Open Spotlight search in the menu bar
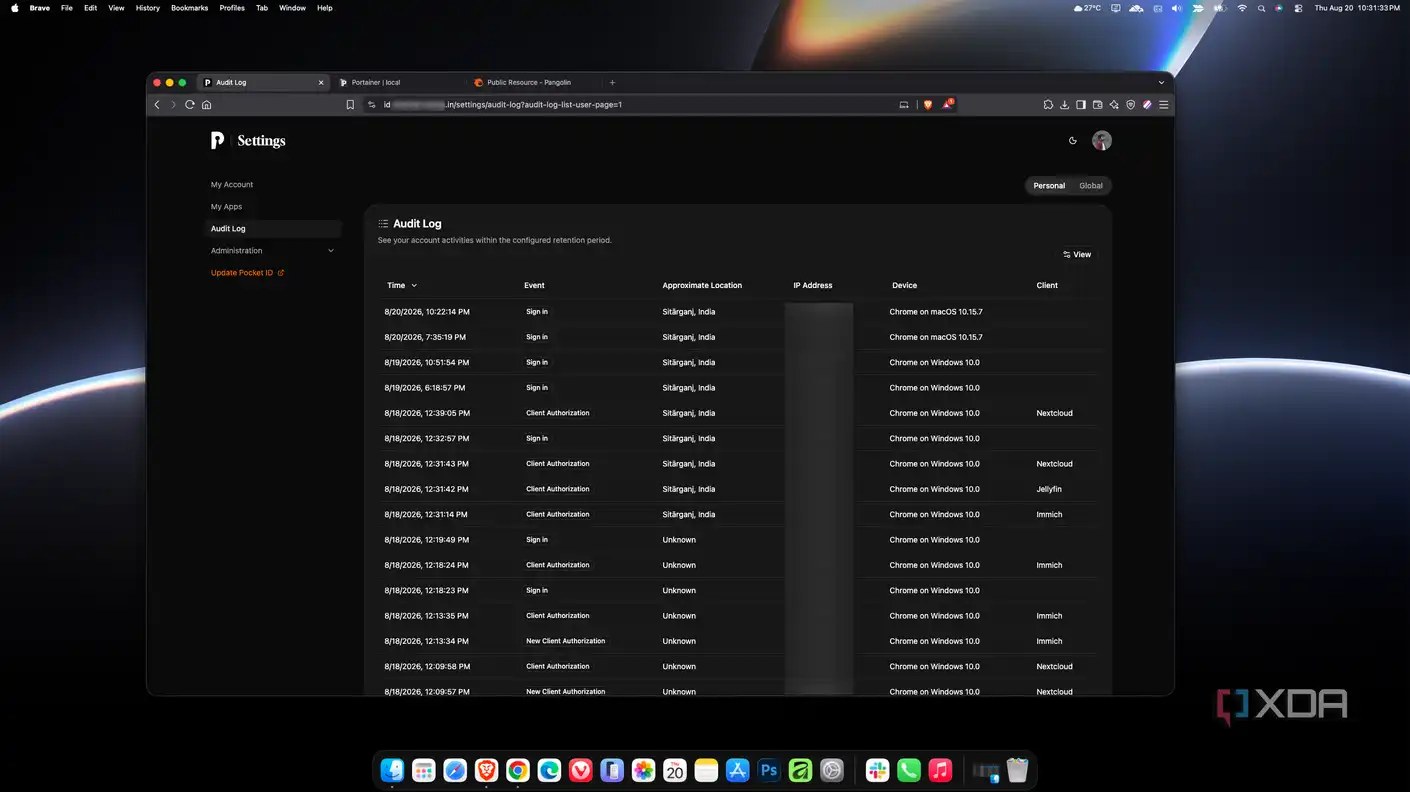The height and width of the screenshot is (792, 1410). coord(1261,8)
